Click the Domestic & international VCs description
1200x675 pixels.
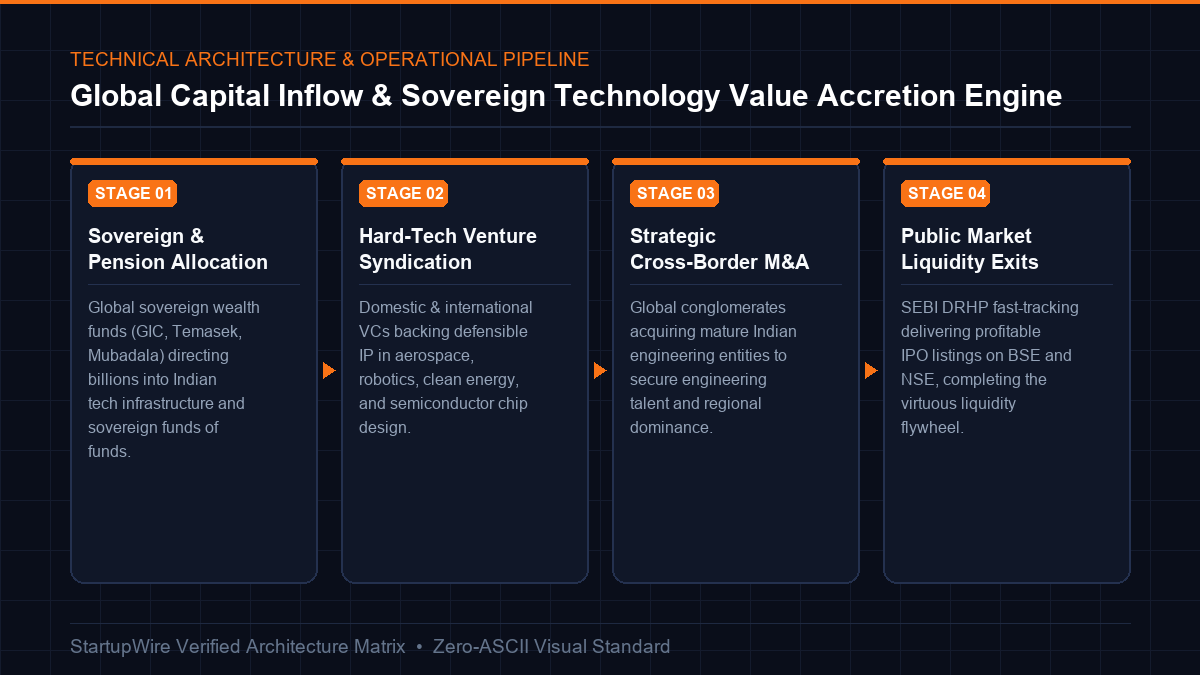tap(446, 367)
